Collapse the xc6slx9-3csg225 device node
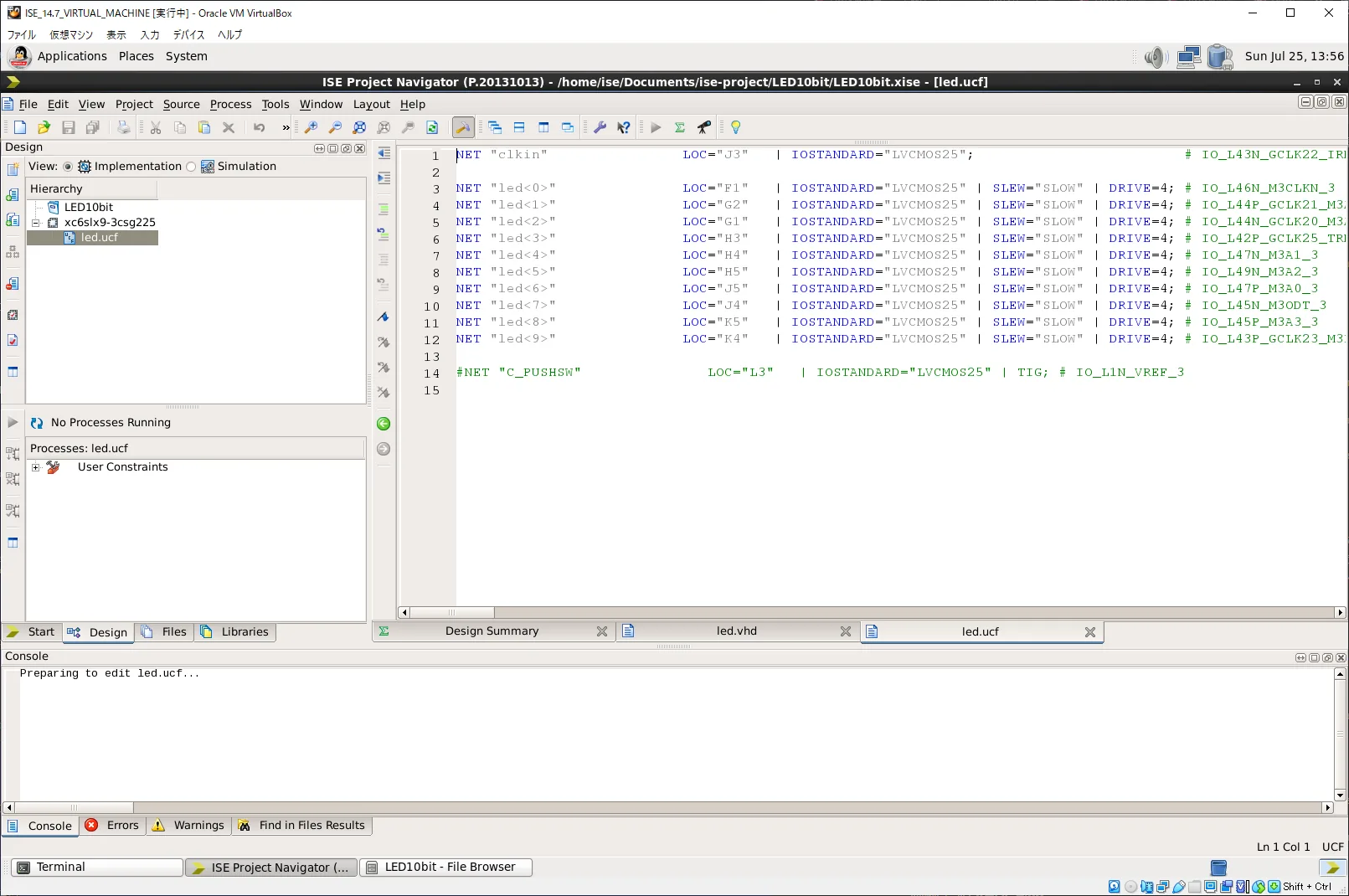Image resolution: width=1349 pixels, height=896 pixels. coord(35,223)
